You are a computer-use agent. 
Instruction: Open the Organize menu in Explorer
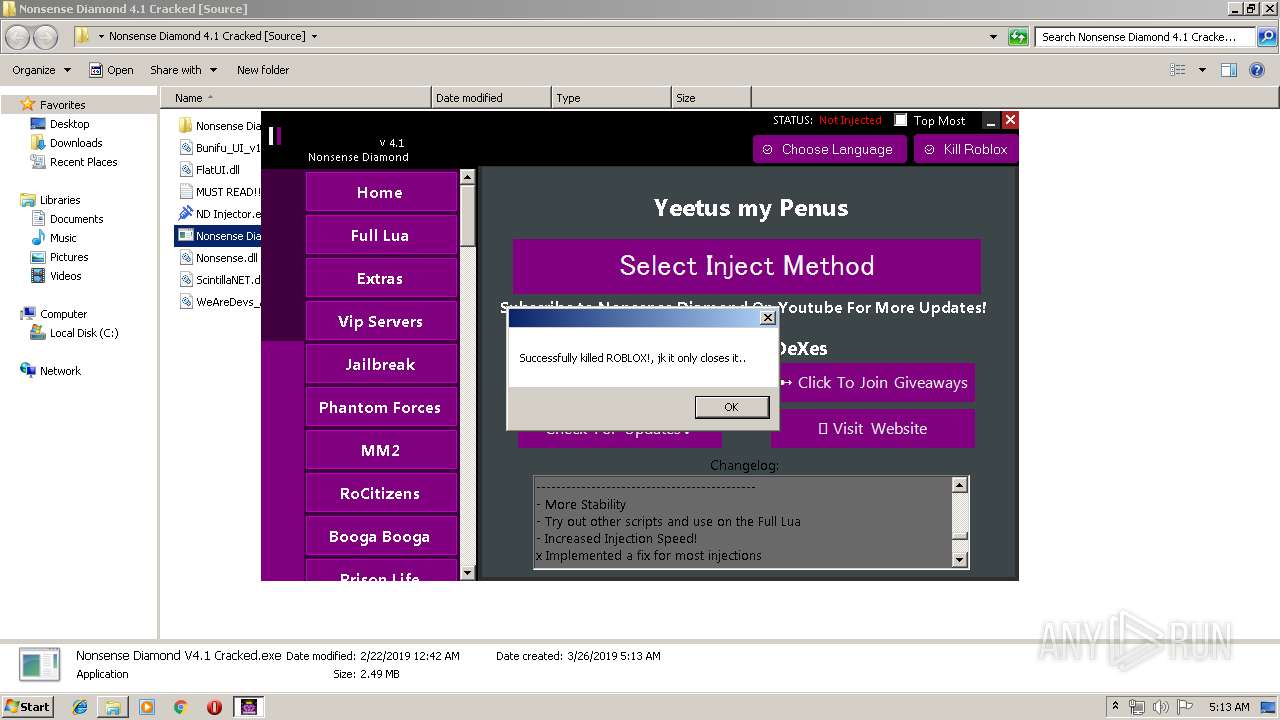coord(41,70)
